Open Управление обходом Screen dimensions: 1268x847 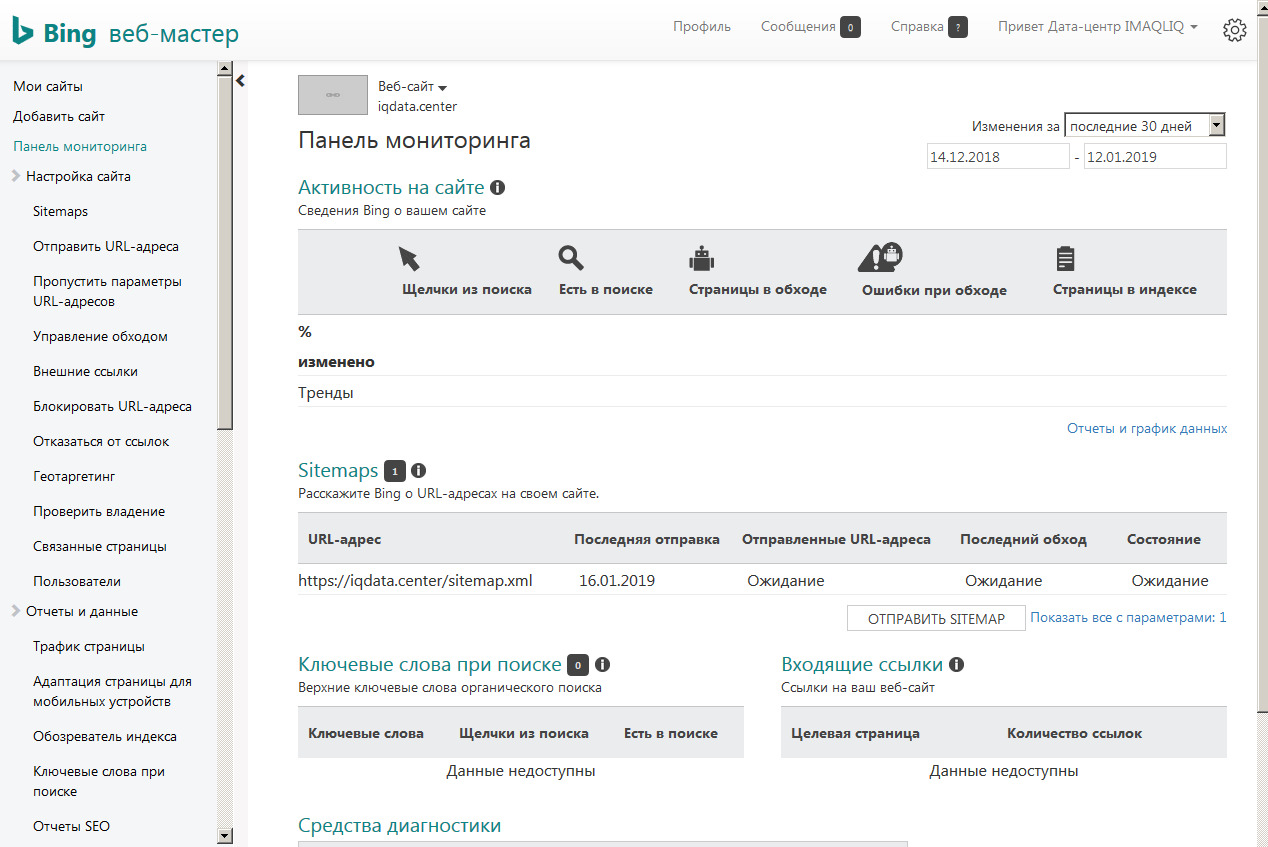click(100, 336)
